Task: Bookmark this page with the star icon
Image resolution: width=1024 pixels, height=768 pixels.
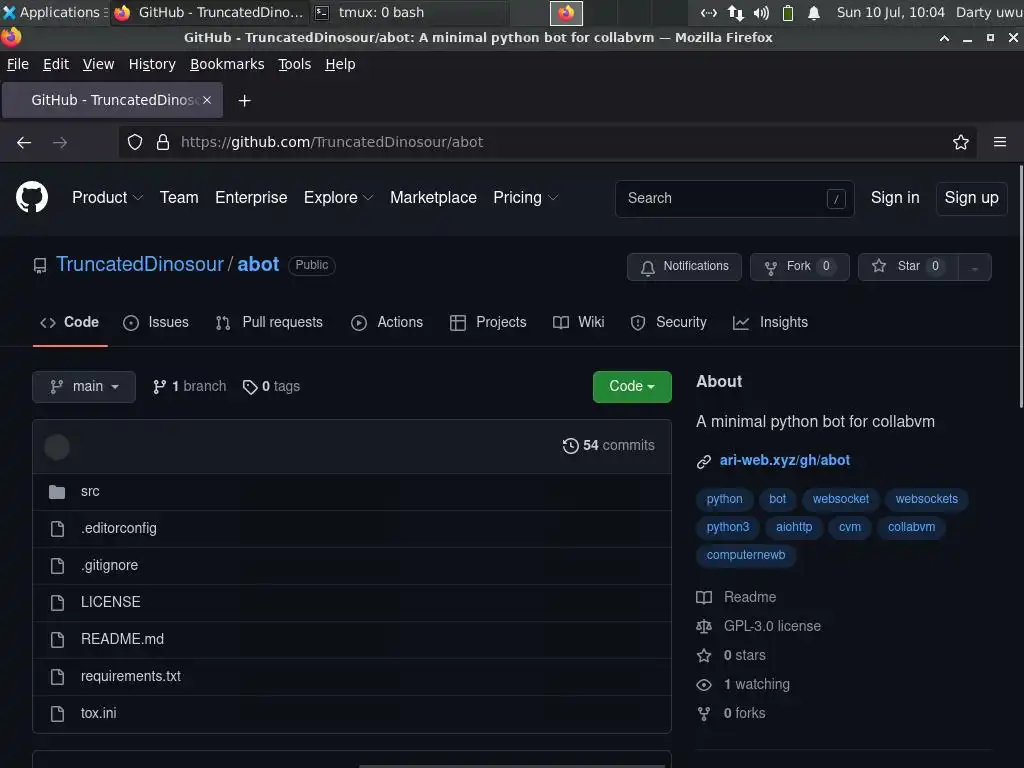Action: [961, 142]
